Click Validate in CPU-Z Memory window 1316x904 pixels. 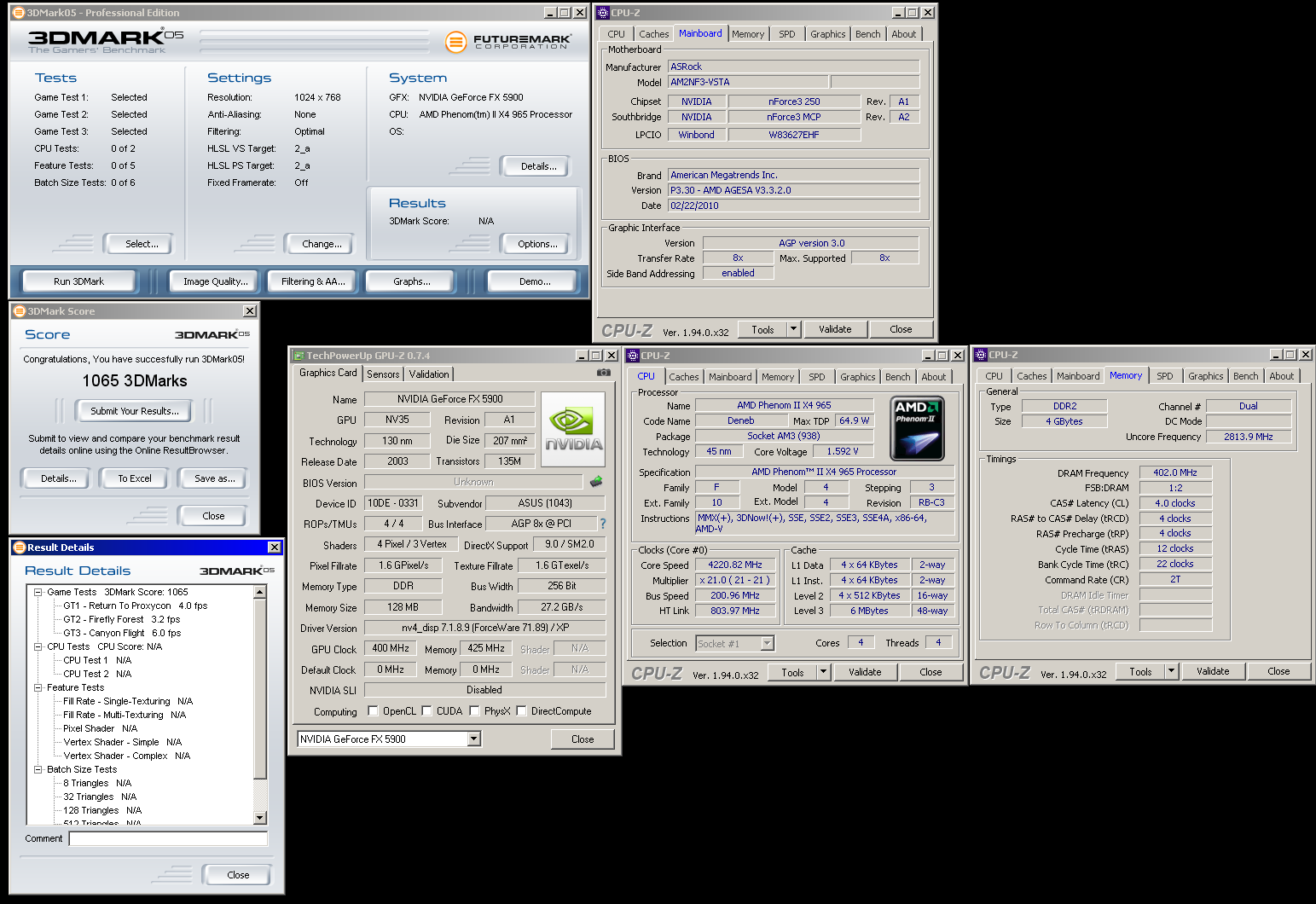[1213, 671]
